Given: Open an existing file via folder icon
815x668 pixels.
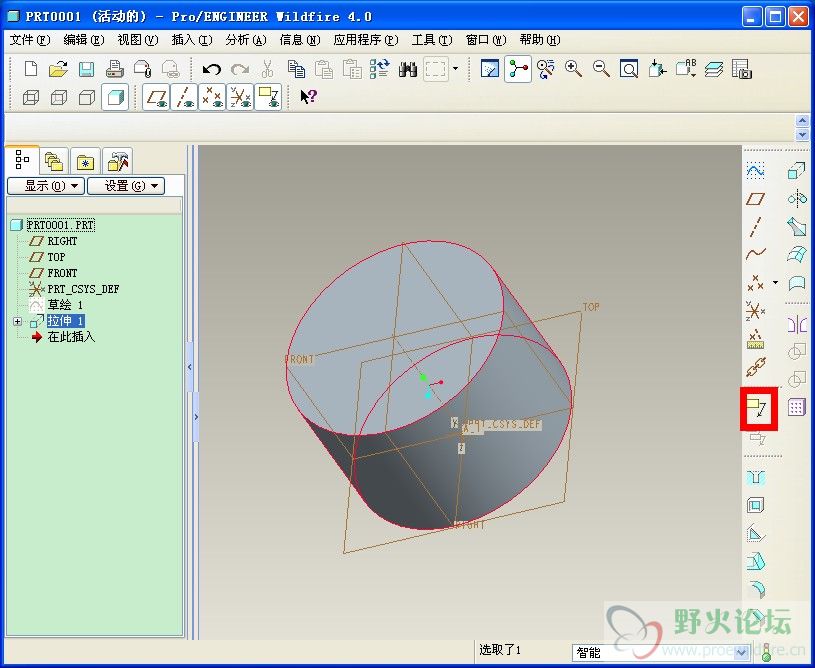Looking at the screenshot, I should point(59,69).
